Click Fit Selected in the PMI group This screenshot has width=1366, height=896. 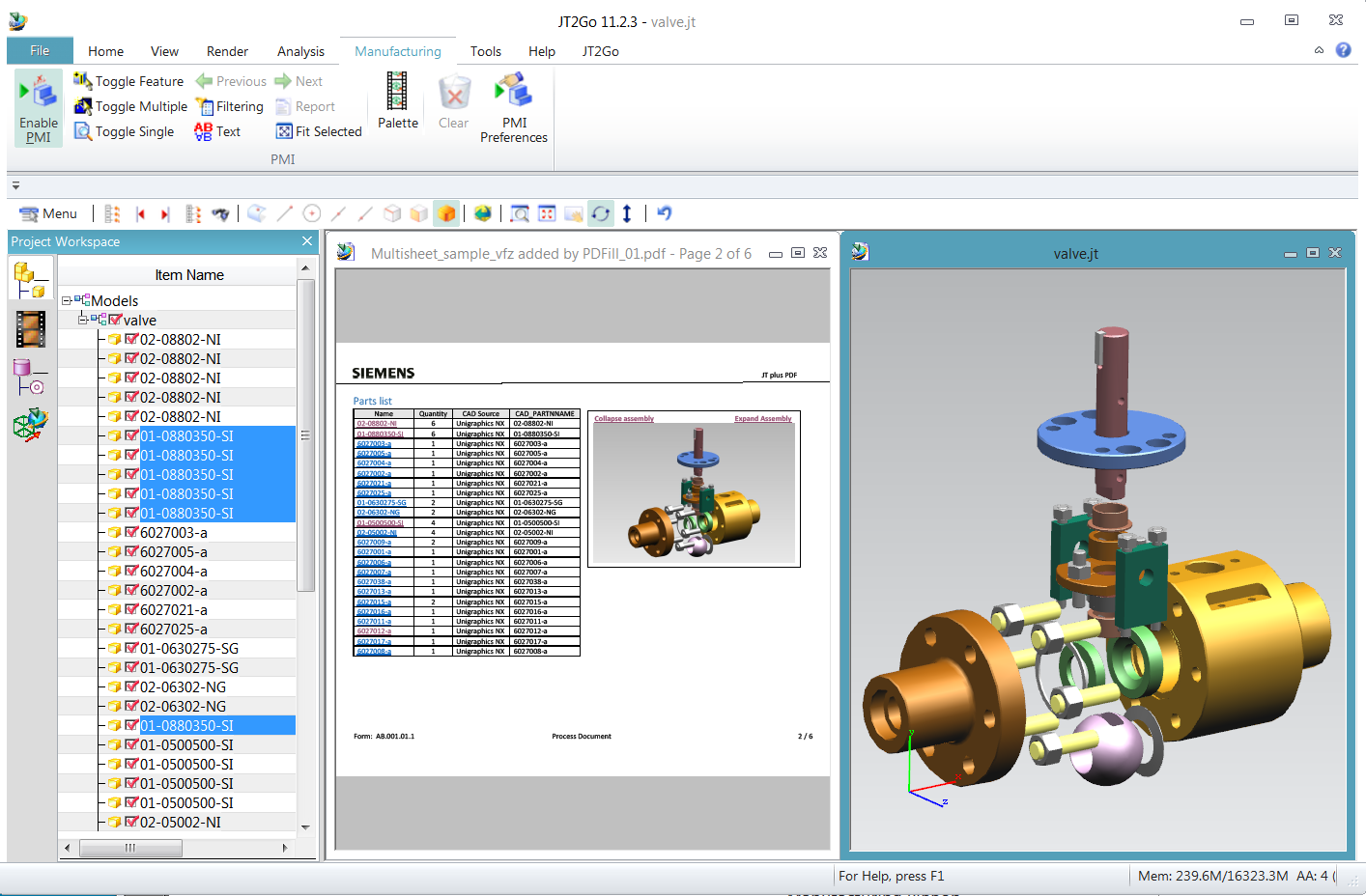(x=319, y=131)
